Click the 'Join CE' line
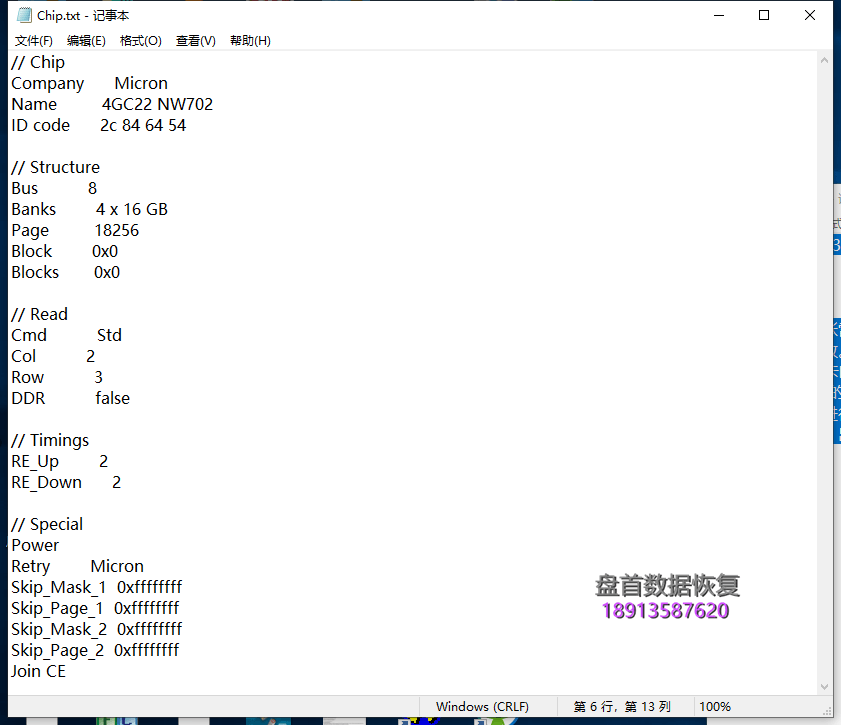Image resolution: width=841 pixels, height=725 pixels. click(39, 671)
